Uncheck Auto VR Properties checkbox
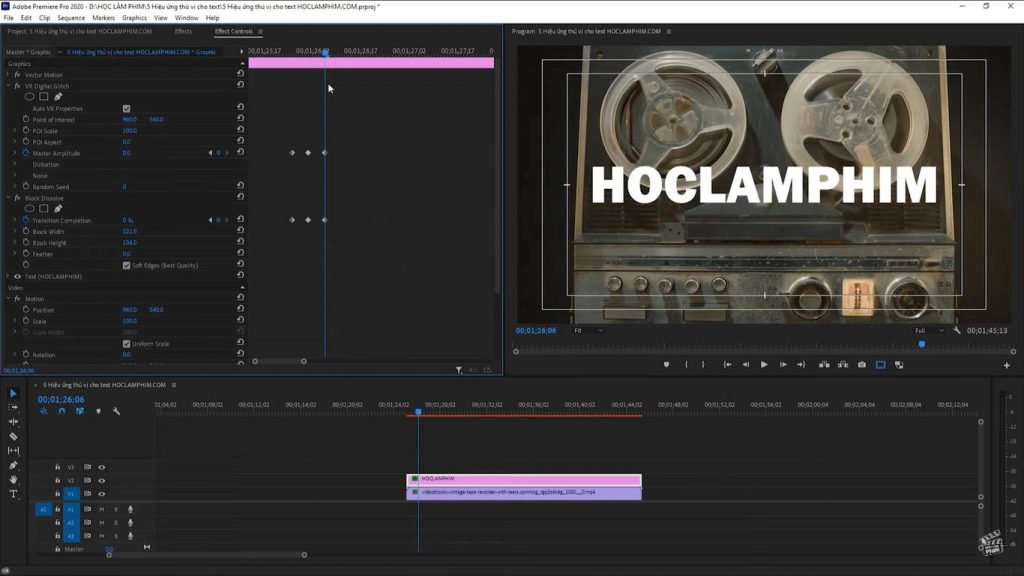Screen dimensions: 1024x576 coord(126,108)
